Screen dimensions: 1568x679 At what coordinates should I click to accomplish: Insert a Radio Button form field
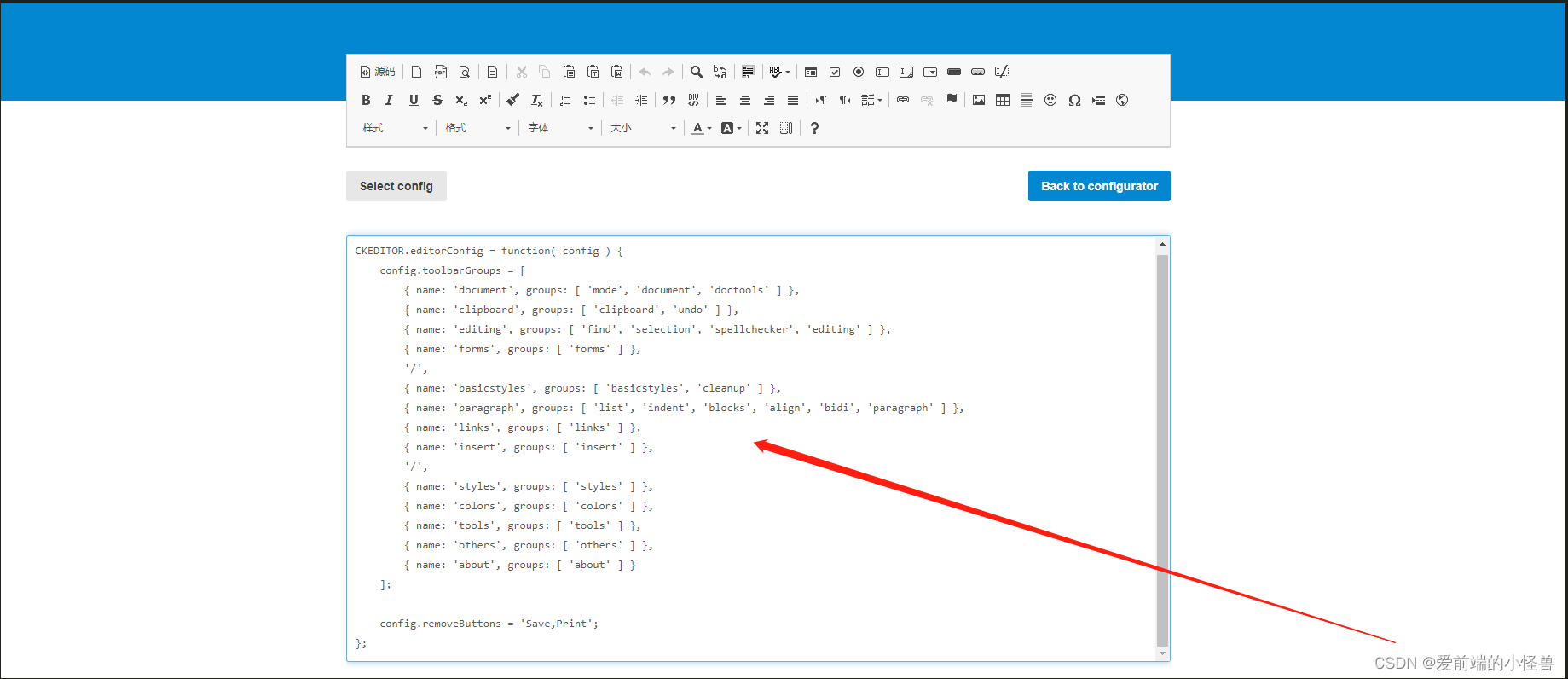[859, 72]
